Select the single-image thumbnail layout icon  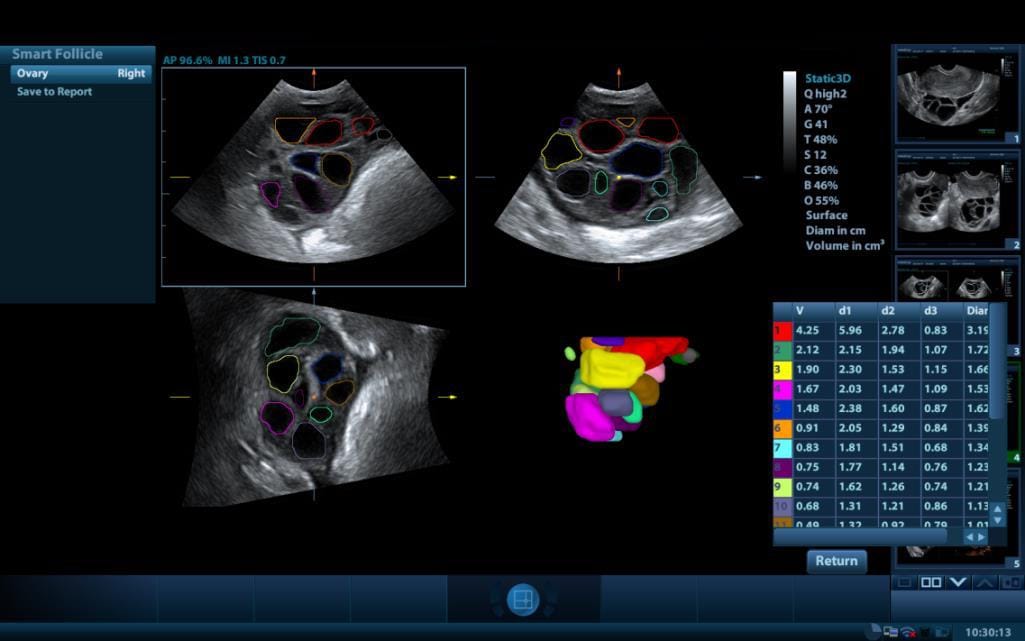(905, 582)
